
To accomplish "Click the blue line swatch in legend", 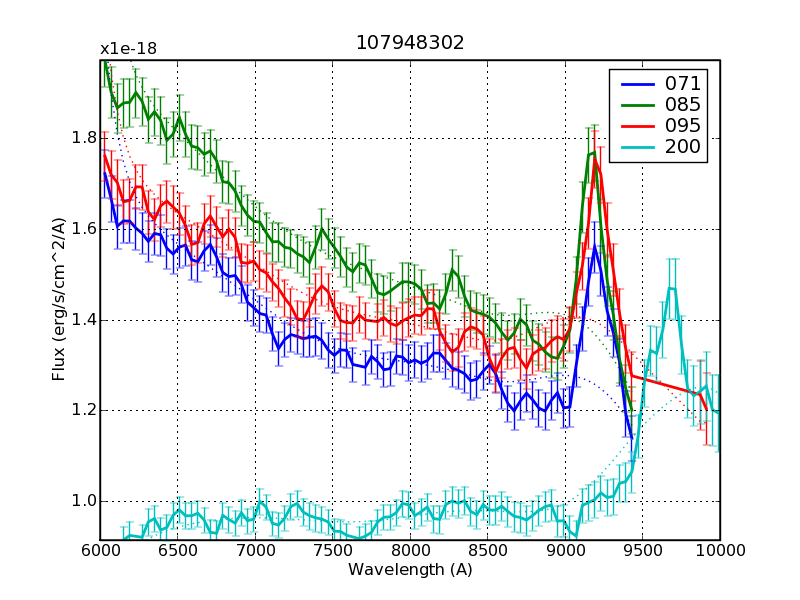I will [636, 83].
